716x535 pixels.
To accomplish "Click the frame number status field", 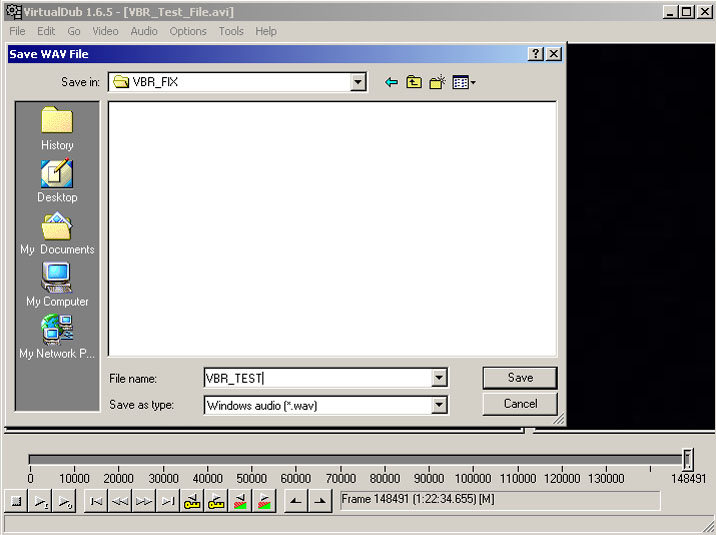I will [x=500, y=500].
